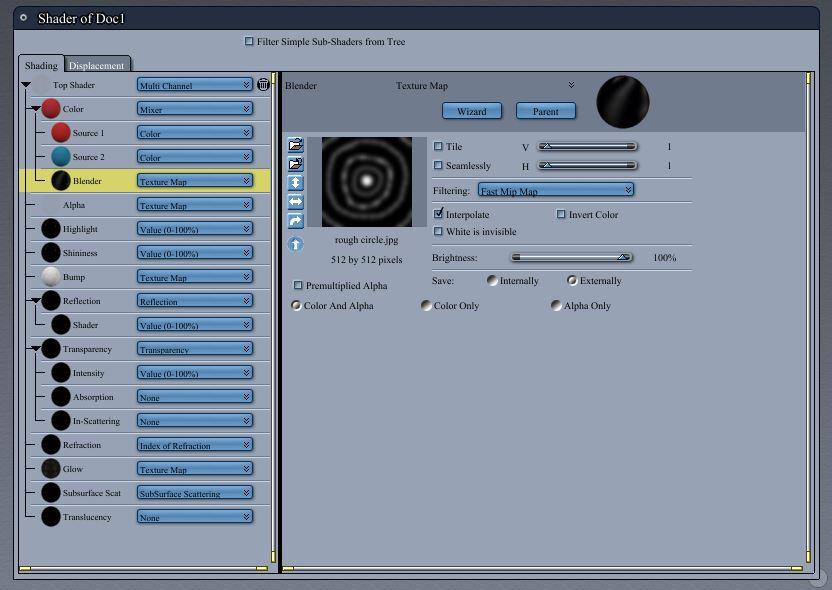Screen dimensions: 832x590
Task: Flip the texture horizontally with the left-right arrow icon
Action: tap(296, 202)
